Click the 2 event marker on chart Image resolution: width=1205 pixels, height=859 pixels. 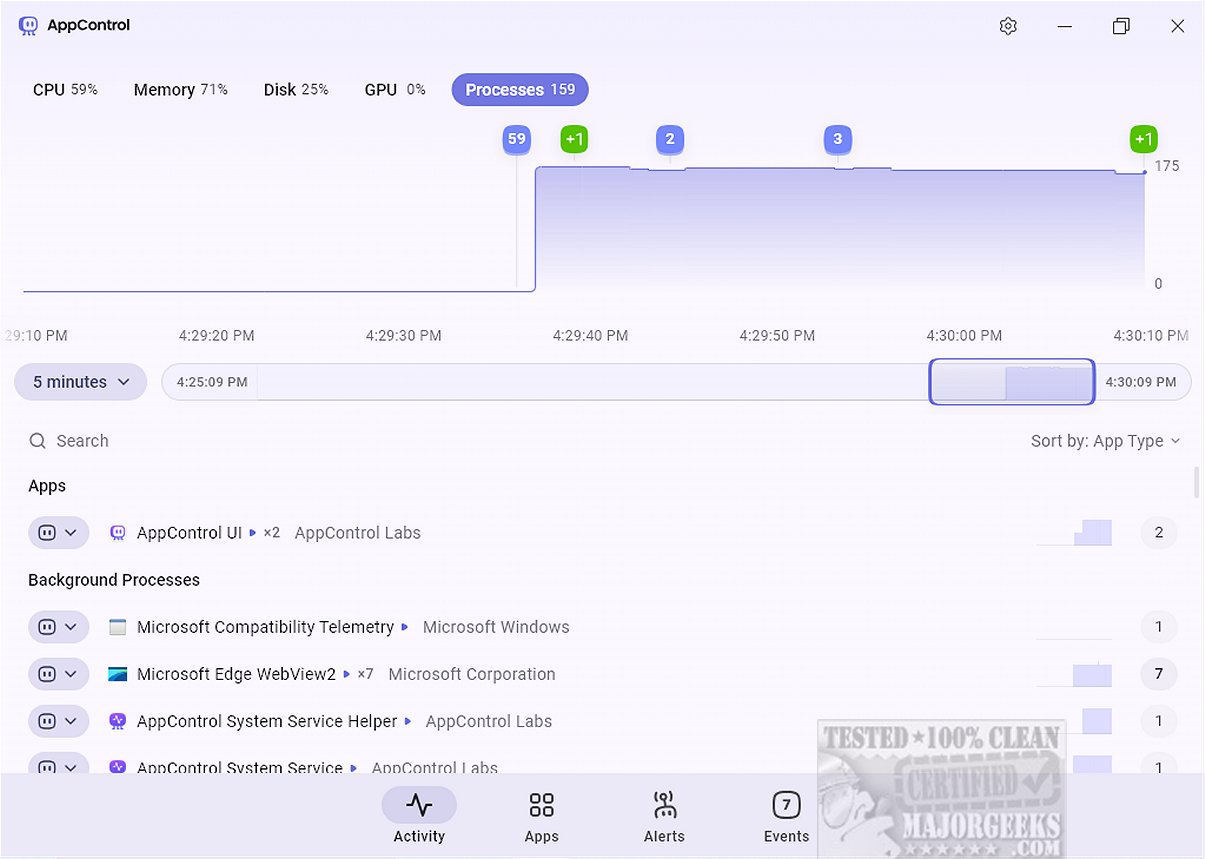(670, 140)
